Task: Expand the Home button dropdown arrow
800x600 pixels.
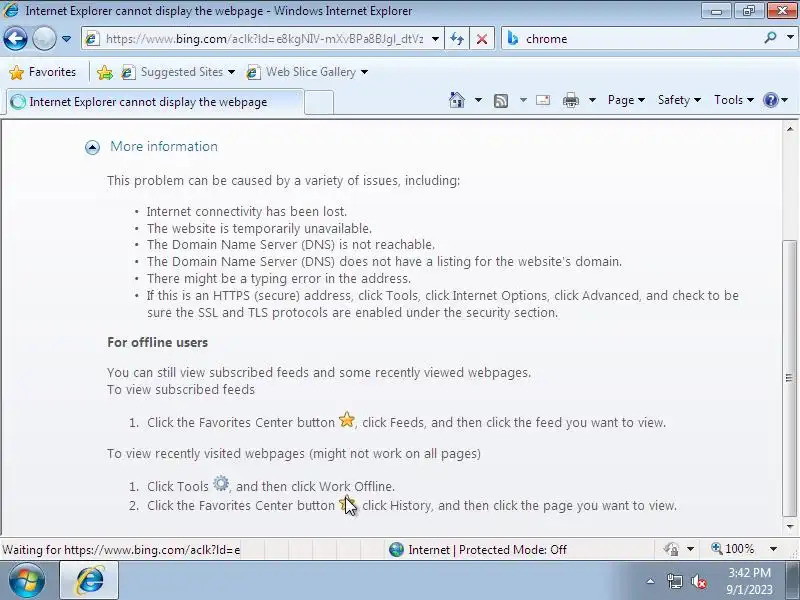Action: [478, 100]
